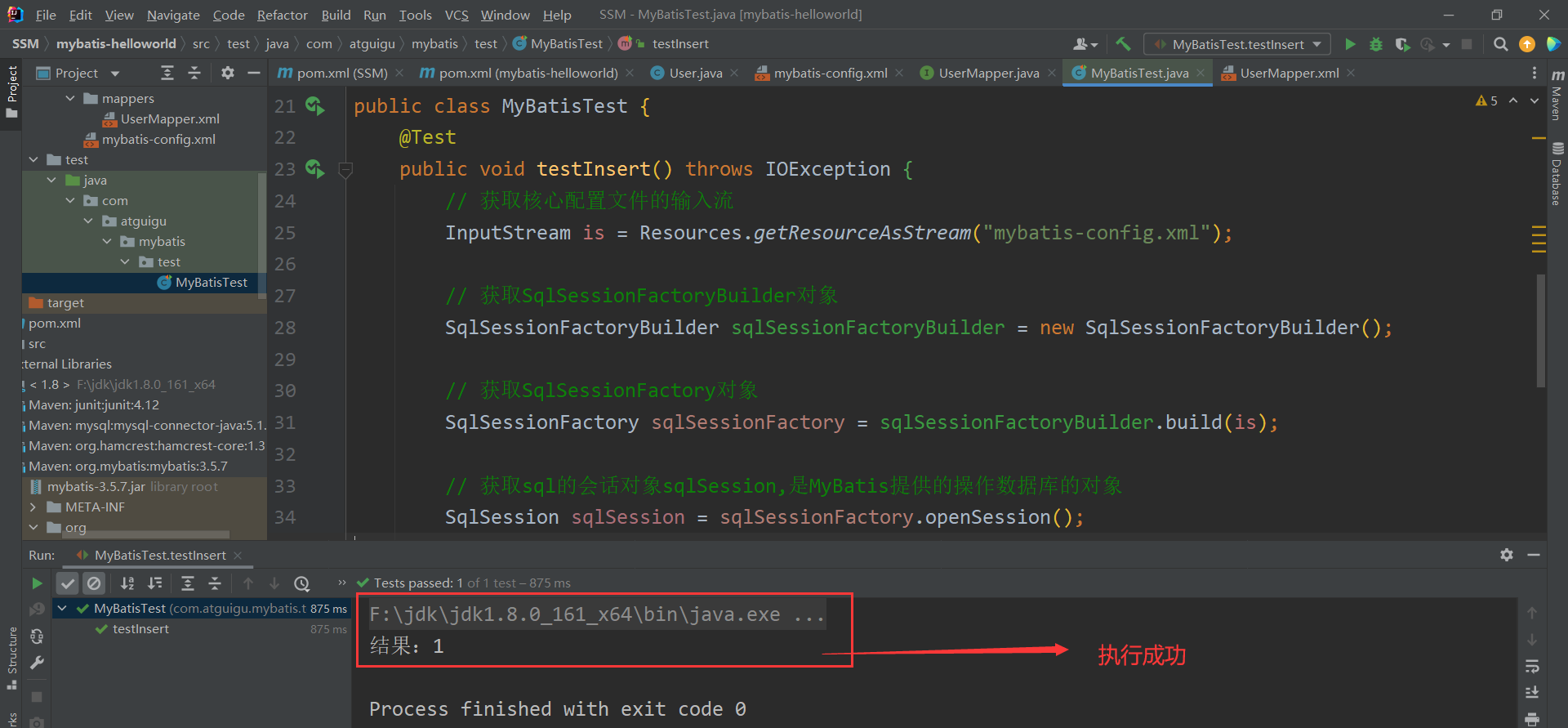Open test history clock icon
Image resolution: width=1568 pixels, height=728 pixels.
coord(302,583)
